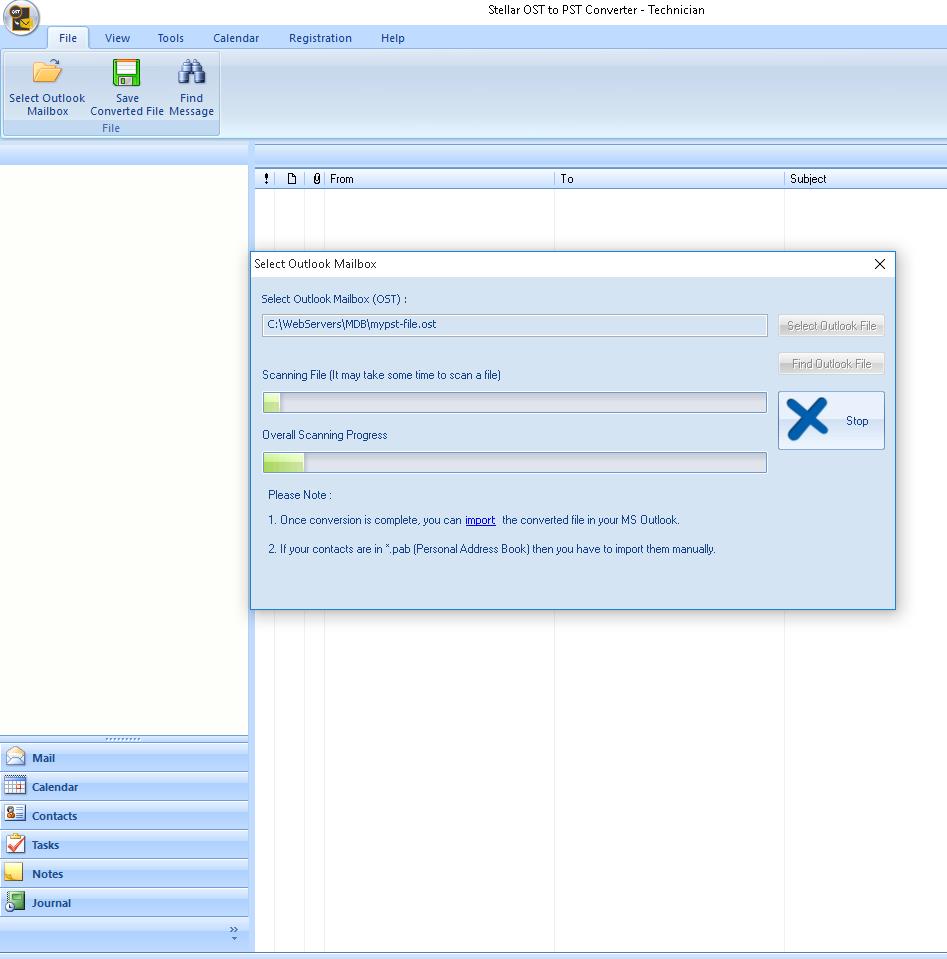Click the blue X stop icon

point(808,420)
